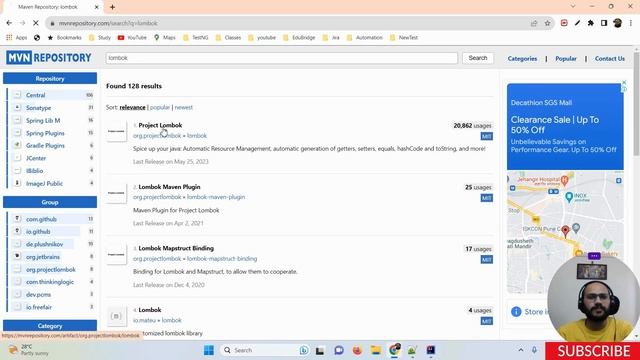This screenshot has width=640, height=360.
Task: Close the Decathlon ad with the X
Action: pyautogui.click(x=624, y=82)
